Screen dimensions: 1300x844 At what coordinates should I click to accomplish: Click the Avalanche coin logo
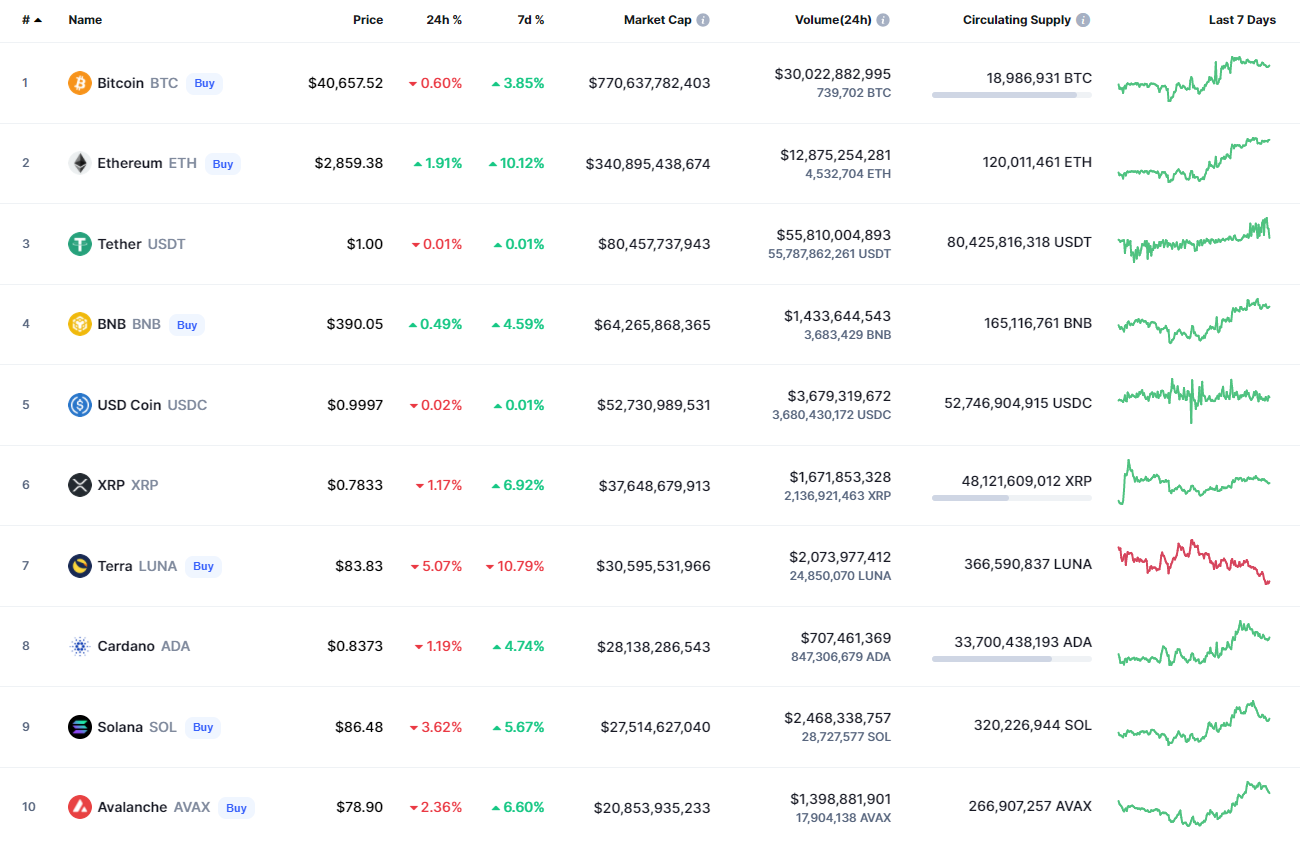tap(80, 807)
